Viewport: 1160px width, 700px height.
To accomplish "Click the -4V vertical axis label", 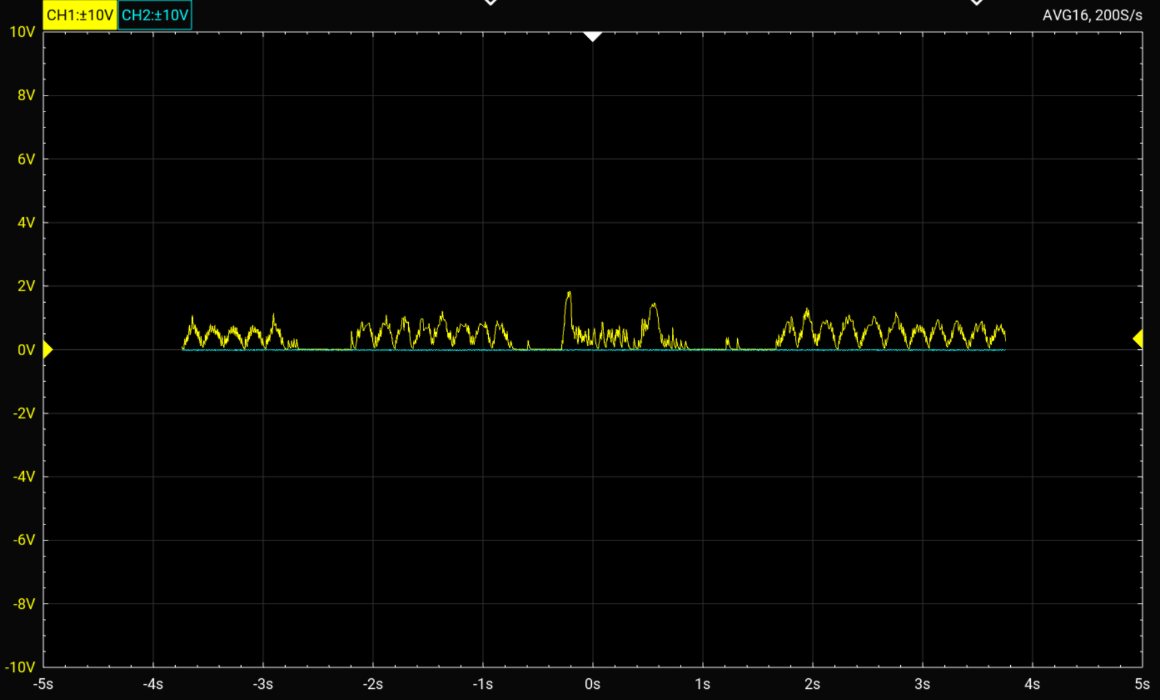I will pyautogui.click(x=24, y=477).
